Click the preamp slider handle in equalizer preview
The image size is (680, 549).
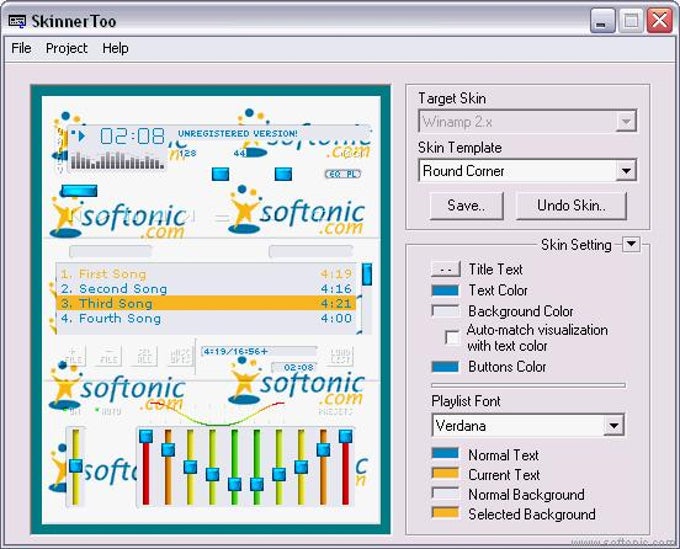tap(75, 466)
